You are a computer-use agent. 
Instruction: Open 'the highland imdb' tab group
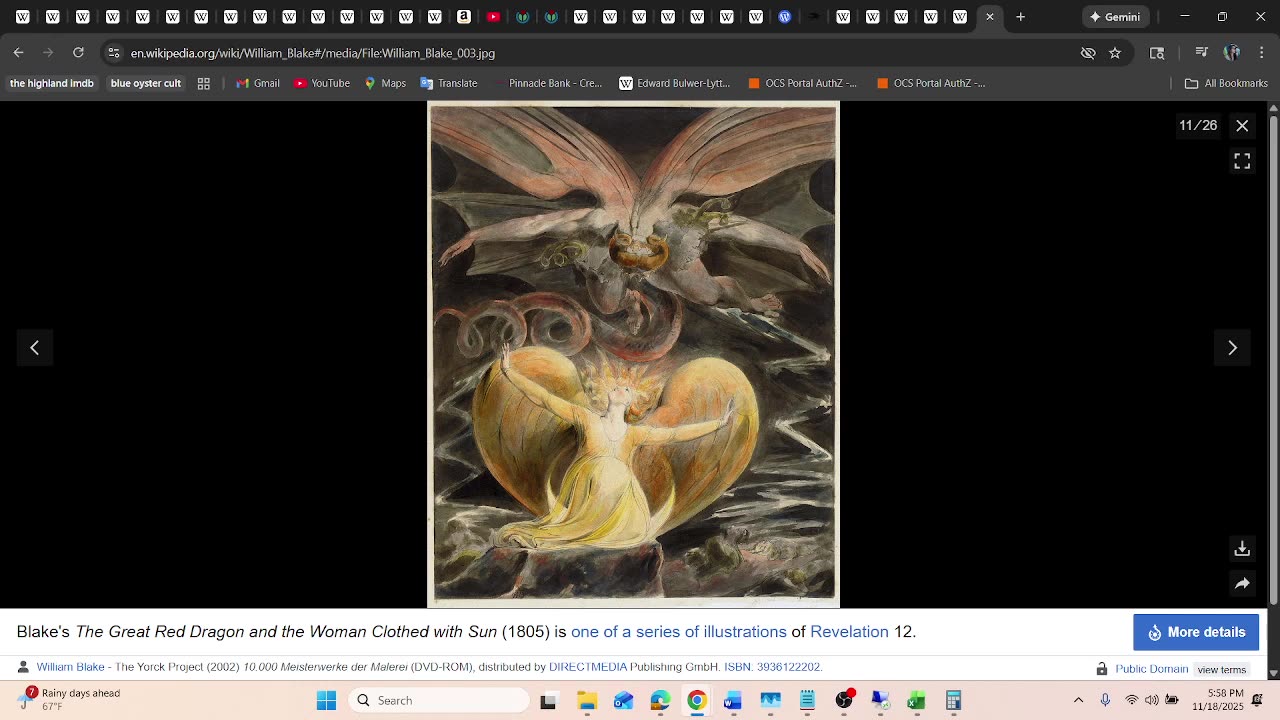pos(52,83)
